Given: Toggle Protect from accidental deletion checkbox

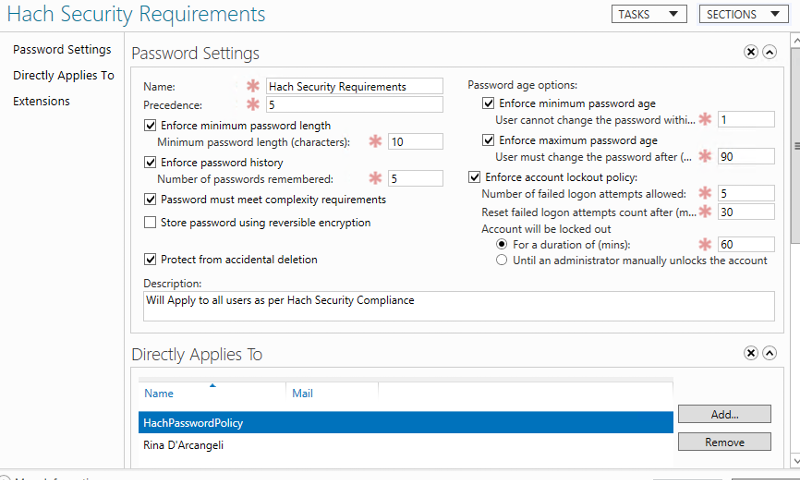Looking at the screenshot, I should (x=150, y=259).
